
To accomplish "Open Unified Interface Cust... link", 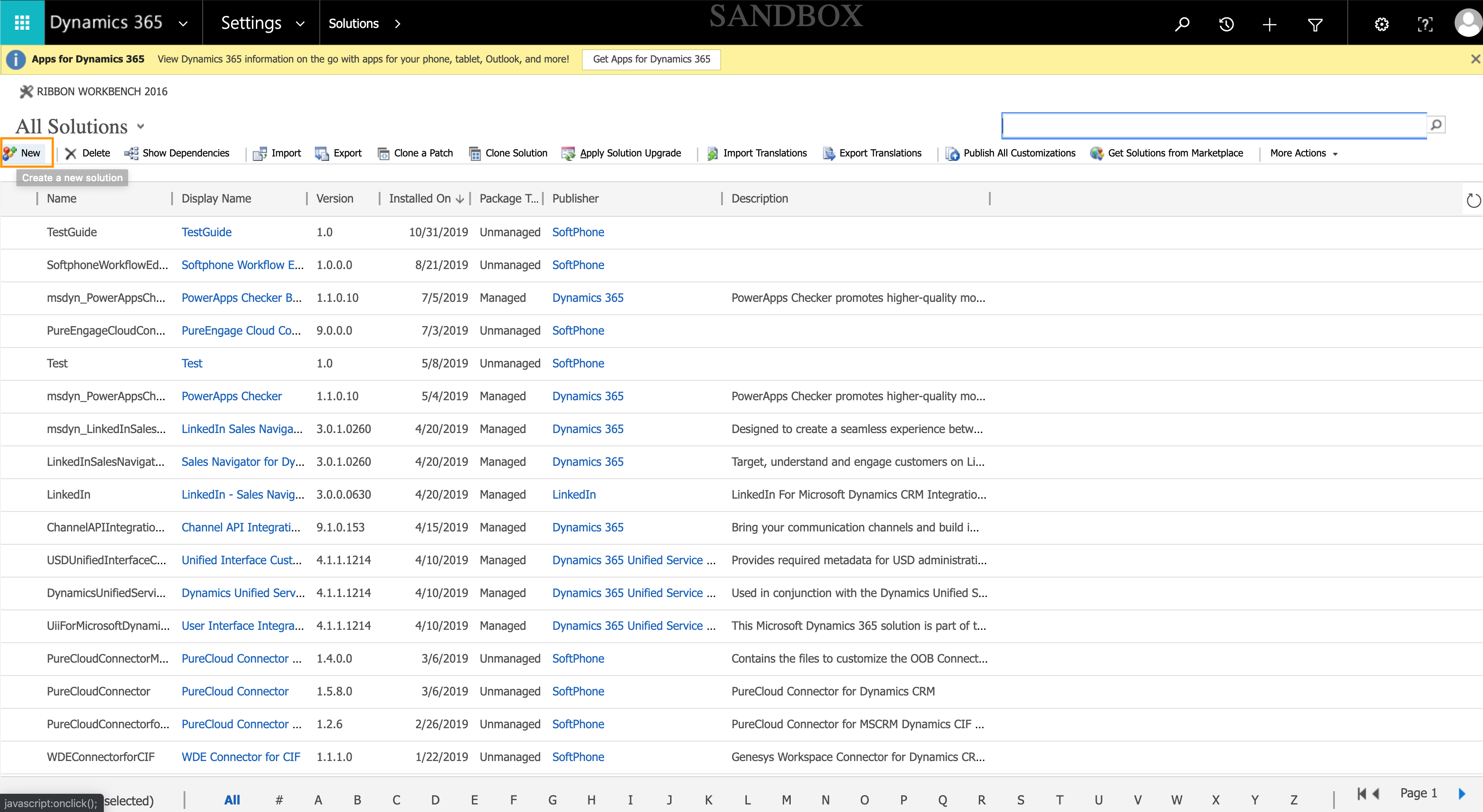I will tap(241, 560).
